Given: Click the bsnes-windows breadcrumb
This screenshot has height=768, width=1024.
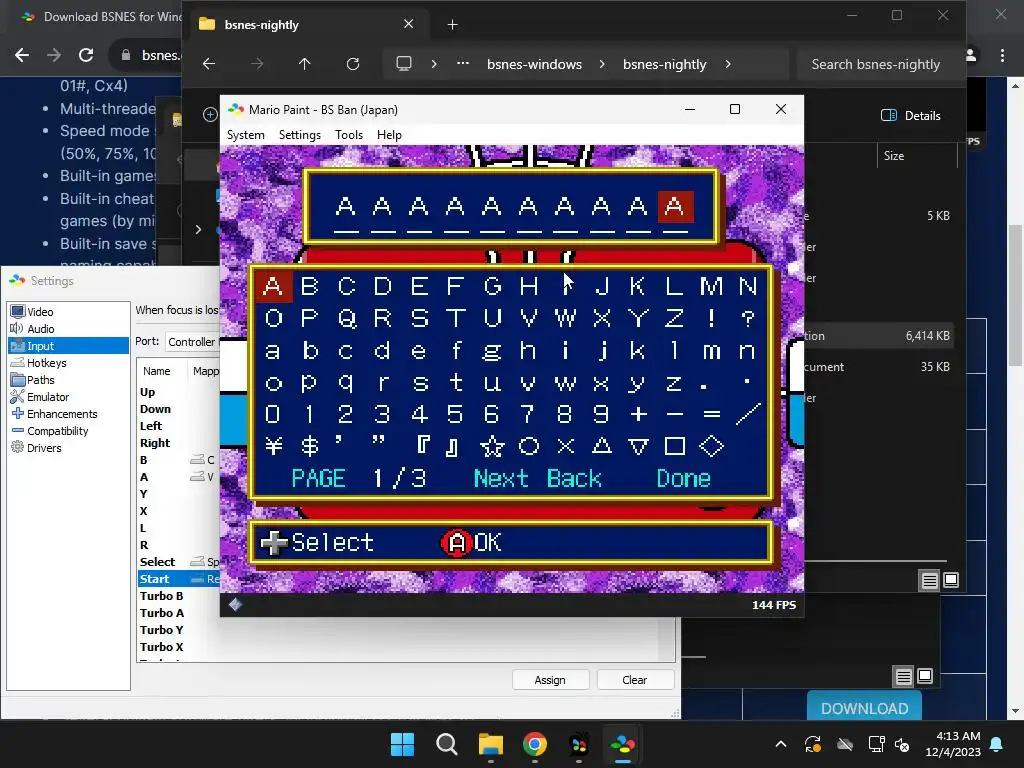Looking at the screenshot, I should tap(534, 64).
